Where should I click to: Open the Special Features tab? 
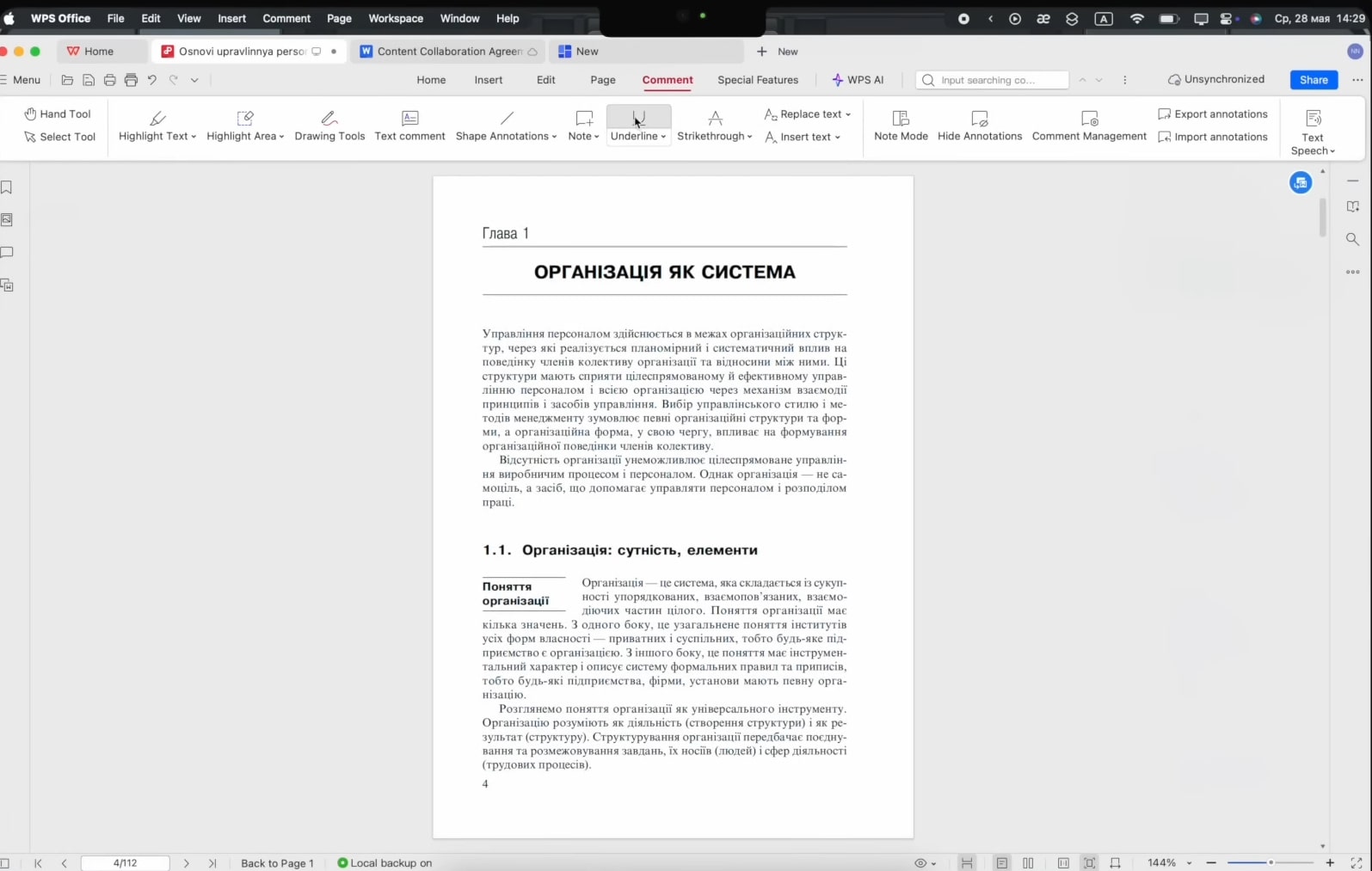[758, 80]
